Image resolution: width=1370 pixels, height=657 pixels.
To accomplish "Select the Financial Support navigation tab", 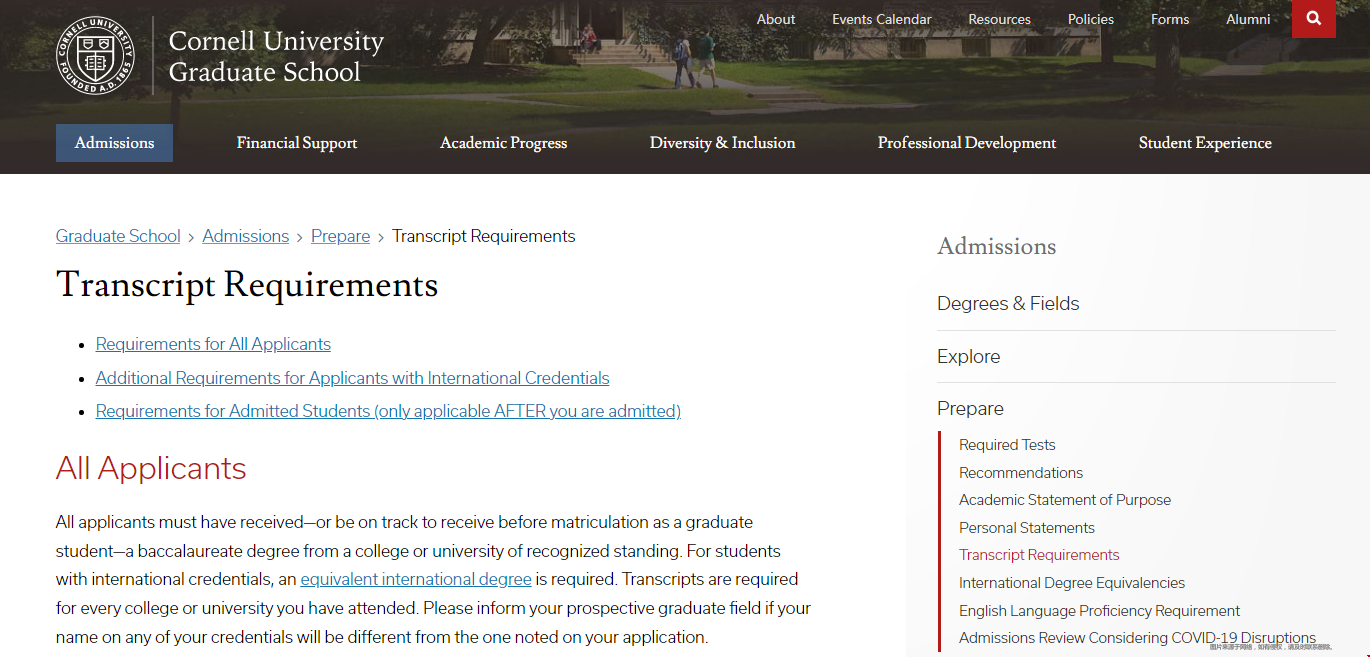I will click(297, 143).
